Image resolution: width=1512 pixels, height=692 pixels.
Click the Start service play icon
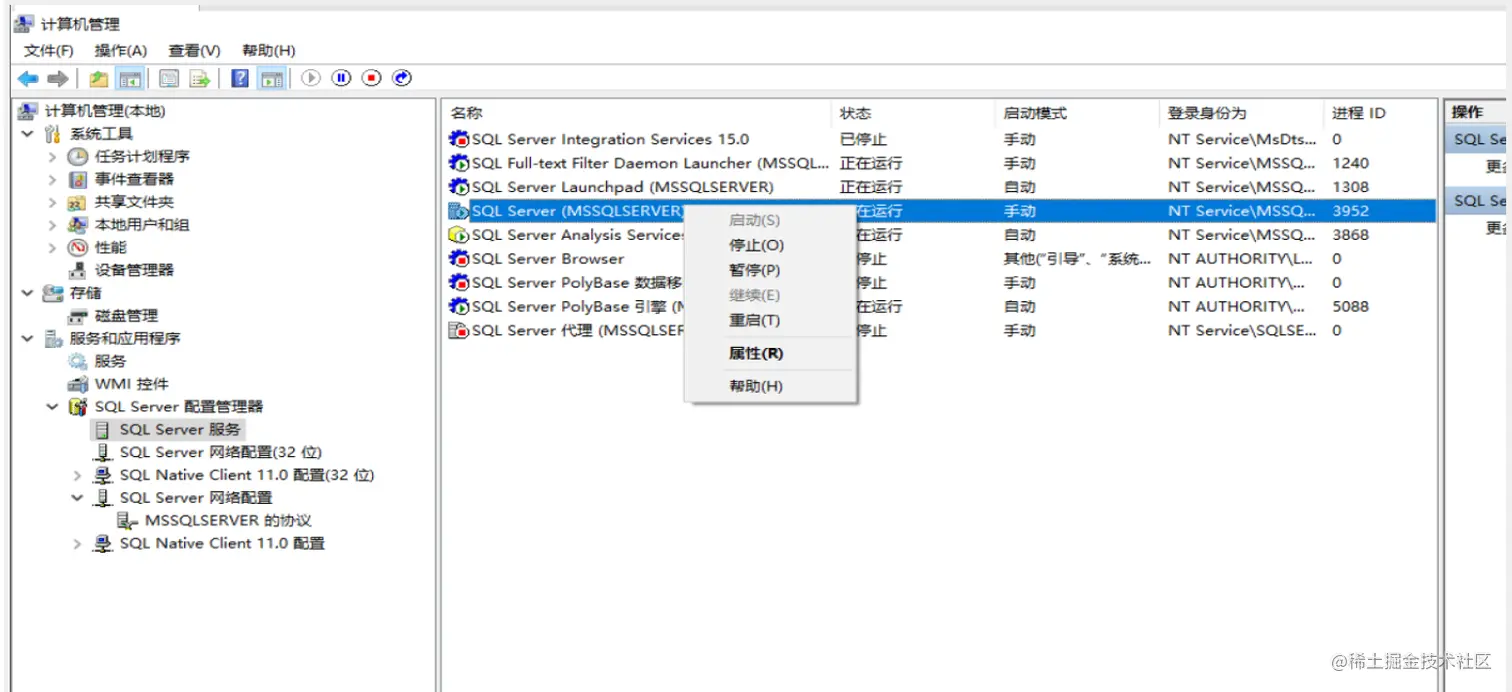point(311,78)
